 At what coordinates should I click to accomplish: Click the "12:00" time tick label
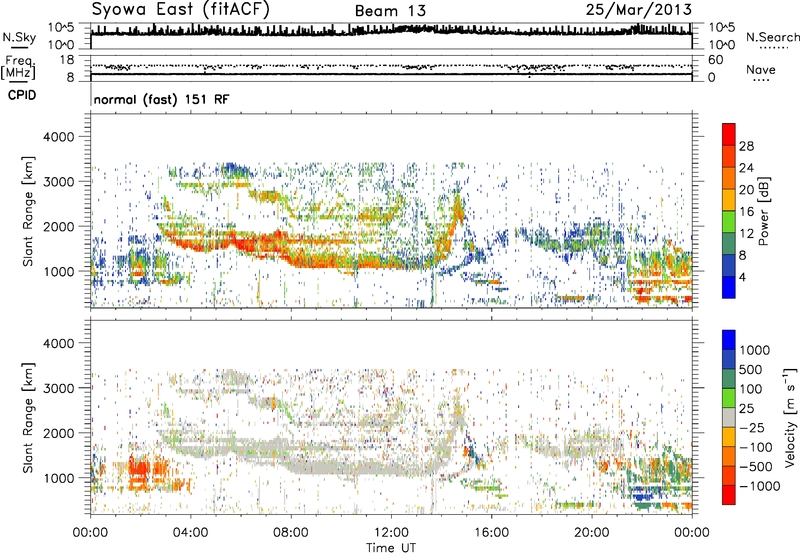click(391, 533)
